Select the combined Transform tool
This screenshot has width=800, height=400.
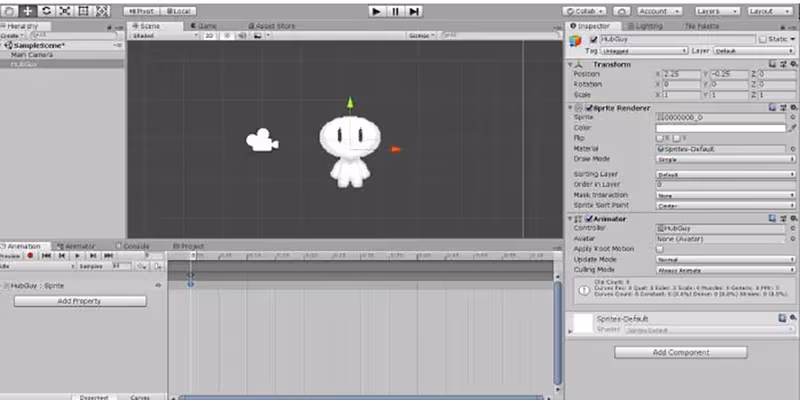[102, 11]
